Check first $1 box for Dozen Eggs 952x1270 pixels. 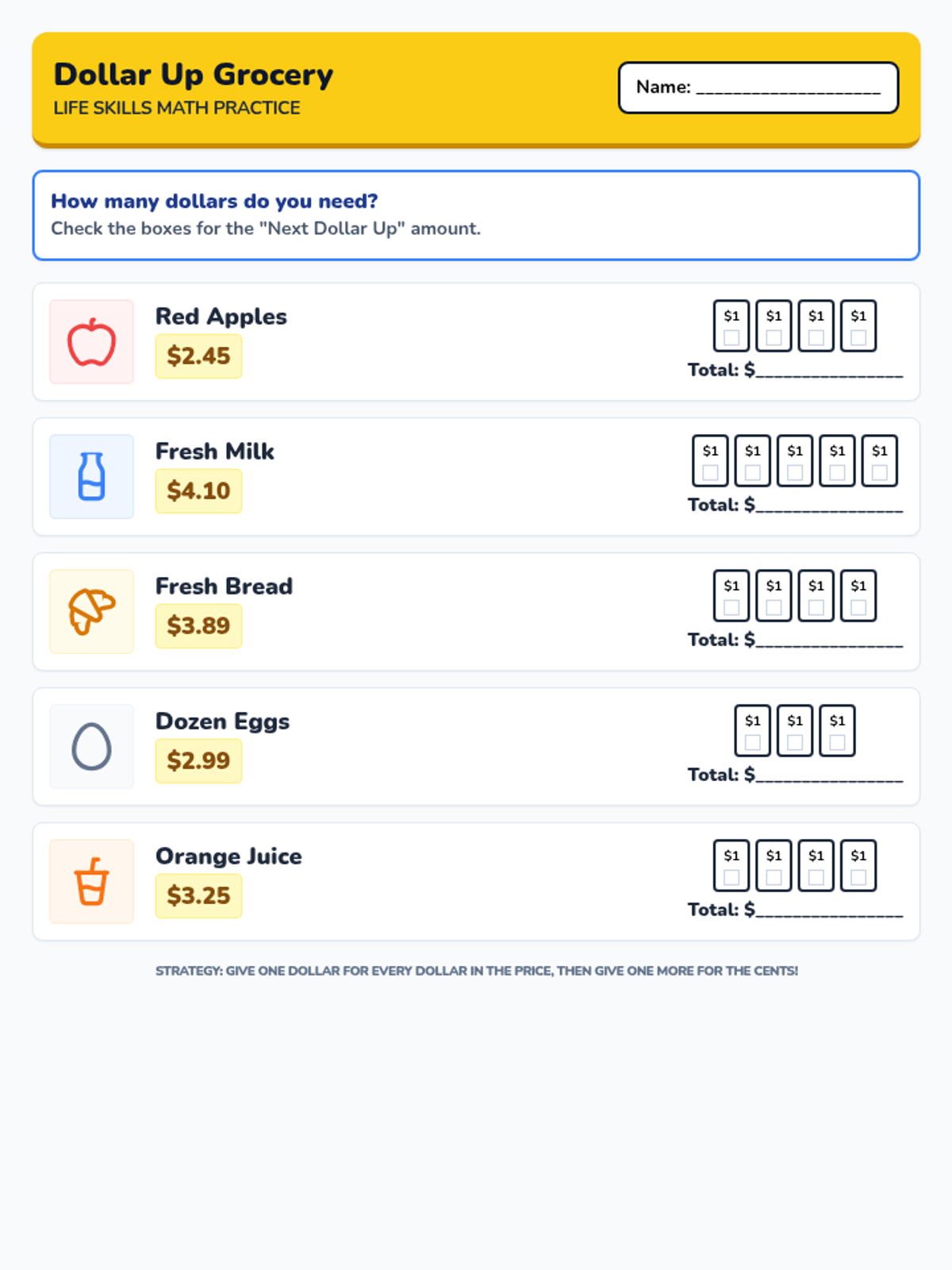(x=753, y=742)
